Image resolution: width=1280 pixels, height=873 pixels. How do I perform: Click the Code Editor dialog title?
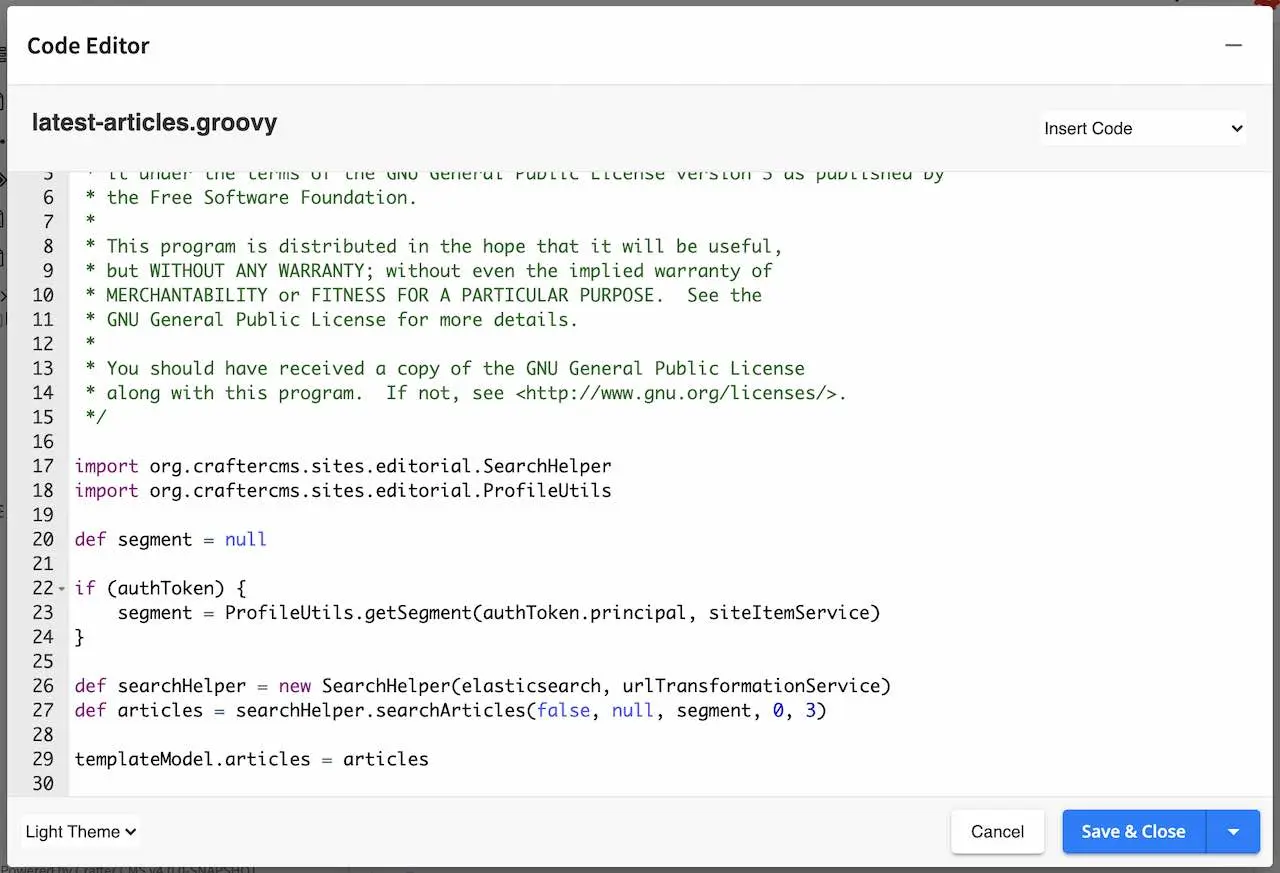point(88,46)
